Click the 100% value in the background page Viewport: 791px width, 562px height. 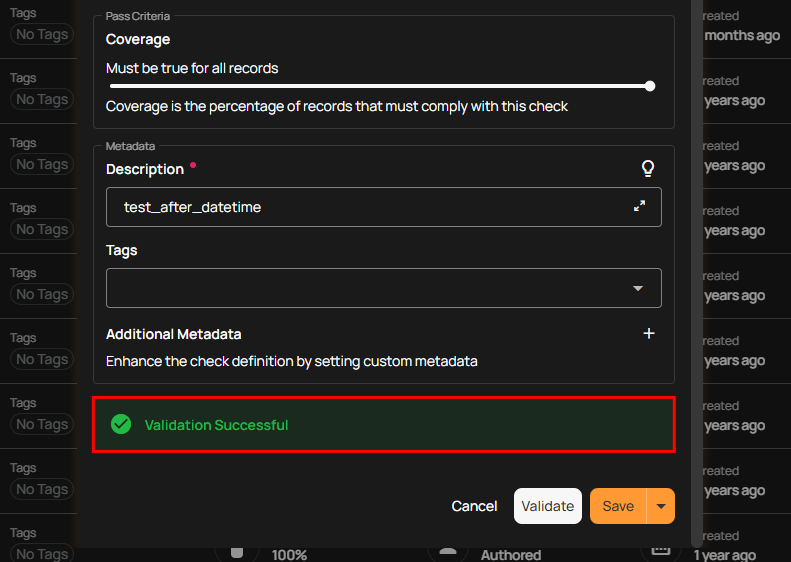click(289, 555)
